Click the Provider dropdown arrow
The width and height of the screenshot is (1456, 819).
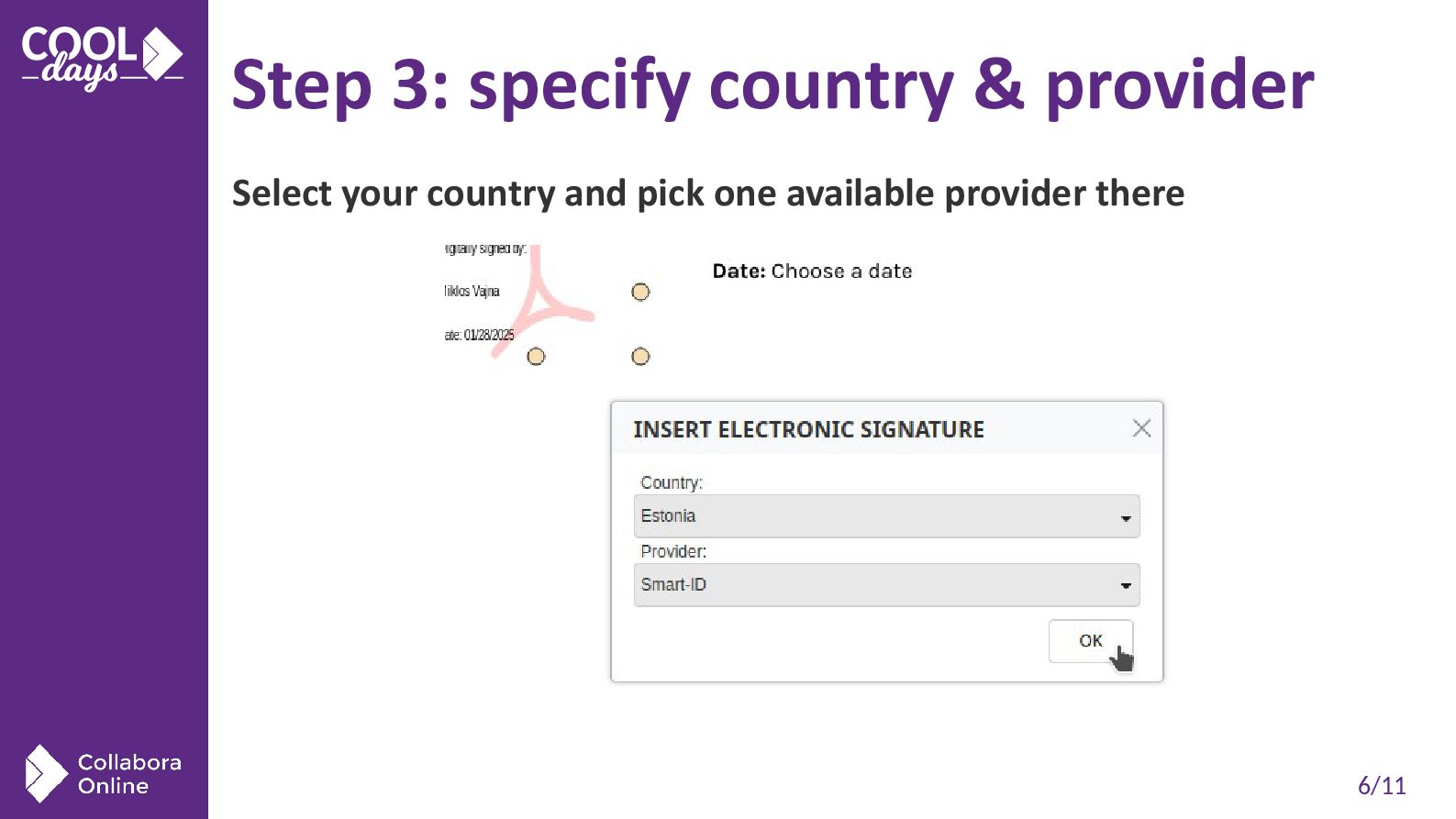(1126, 586)
